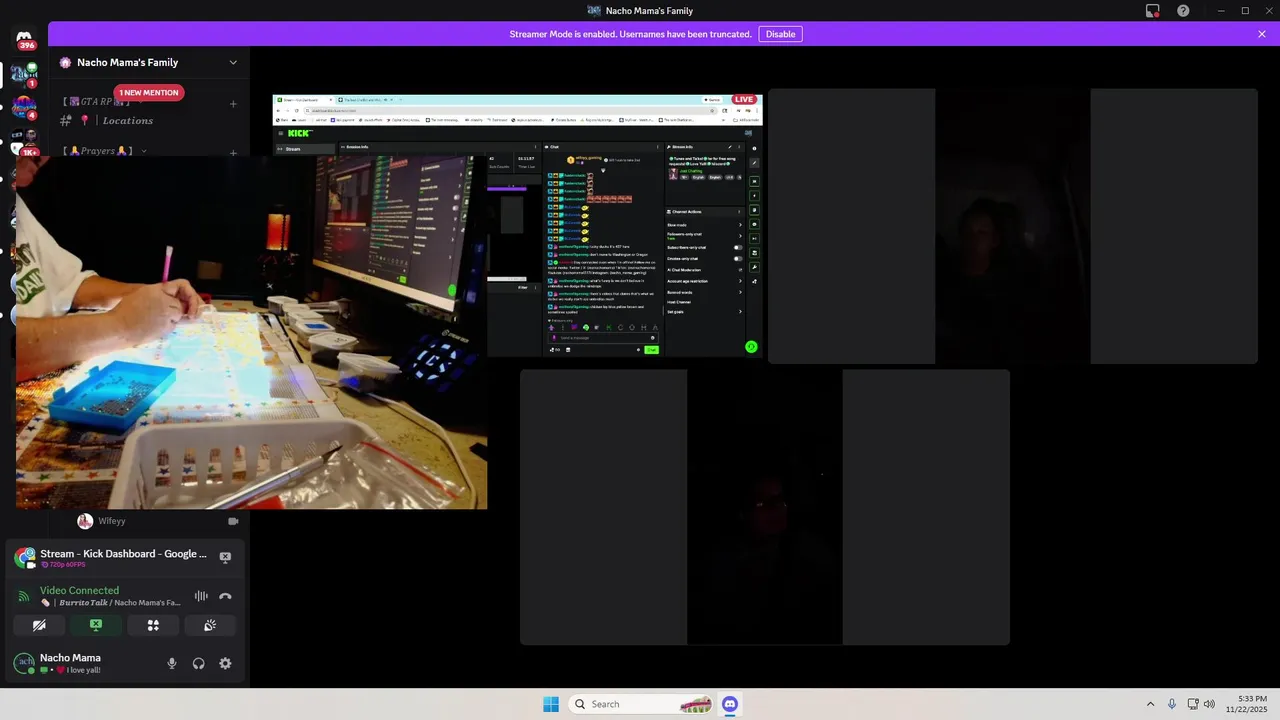Screen dimensions: 1280x720
Task: Open Windows Start menu
Action: pyautogui.click(x=551, y=704)
